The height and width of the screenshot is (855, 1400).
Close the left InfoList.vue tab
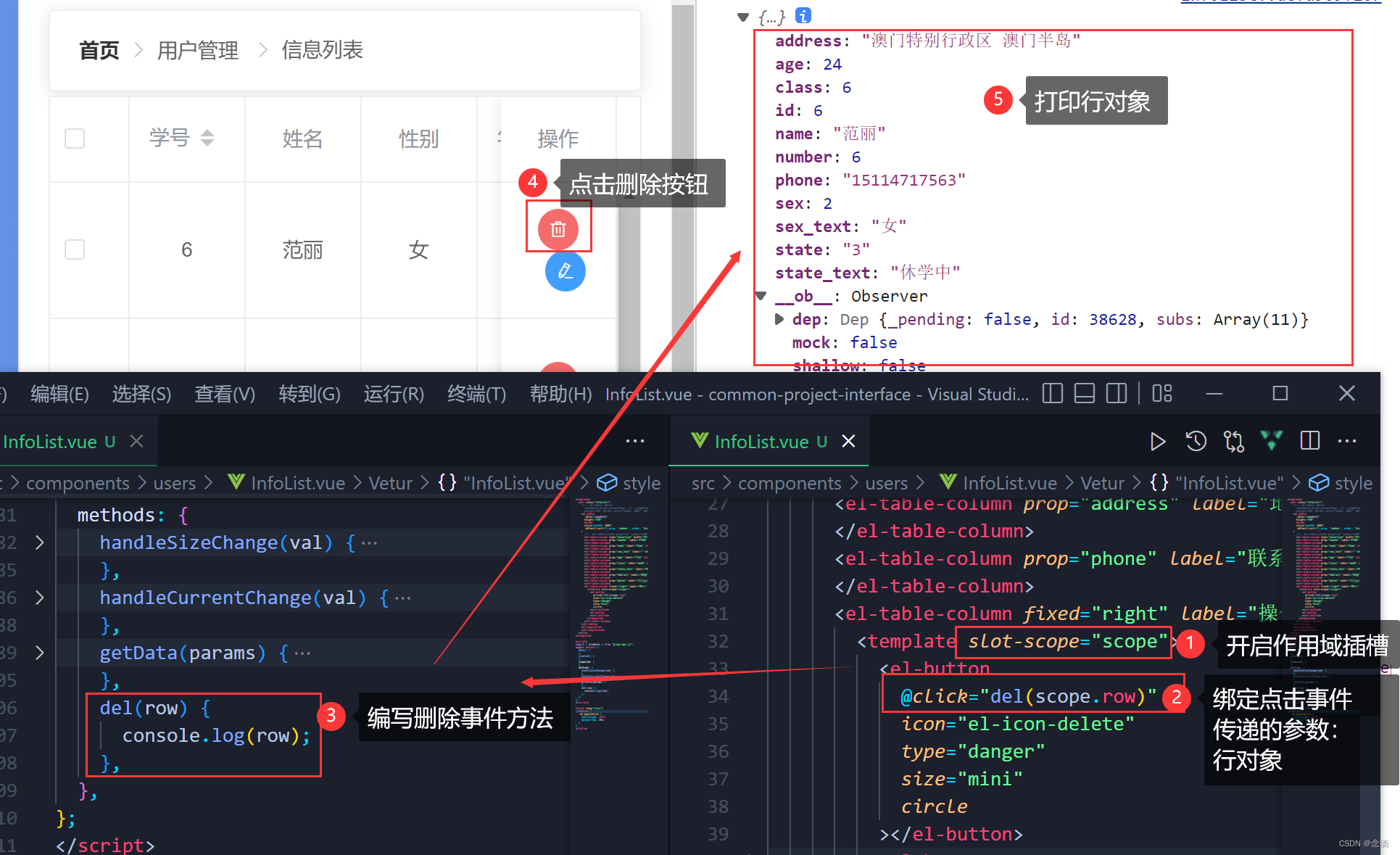(x=136, y=441)
